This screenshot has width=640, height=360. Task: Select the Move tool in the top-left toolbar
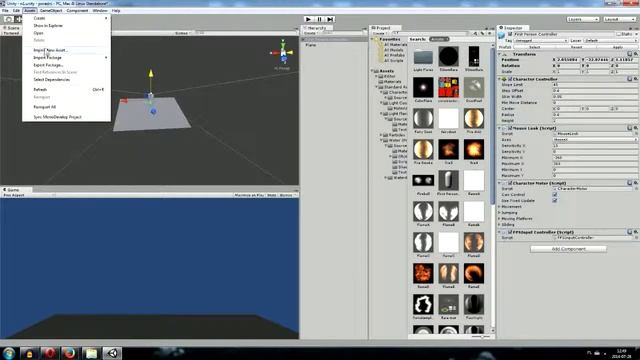click(18, 19)
